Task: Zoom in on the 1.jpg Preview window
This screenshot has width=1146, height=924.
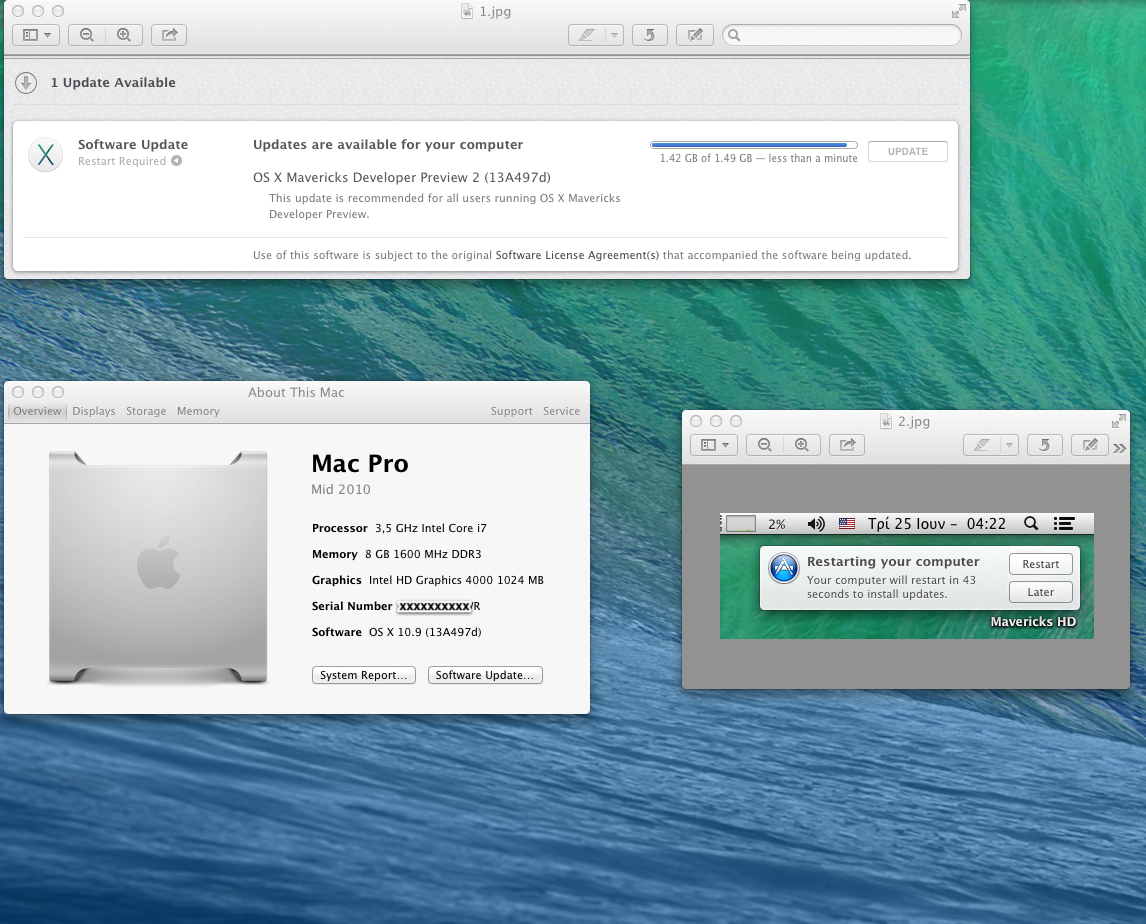Action: [124, 35]
